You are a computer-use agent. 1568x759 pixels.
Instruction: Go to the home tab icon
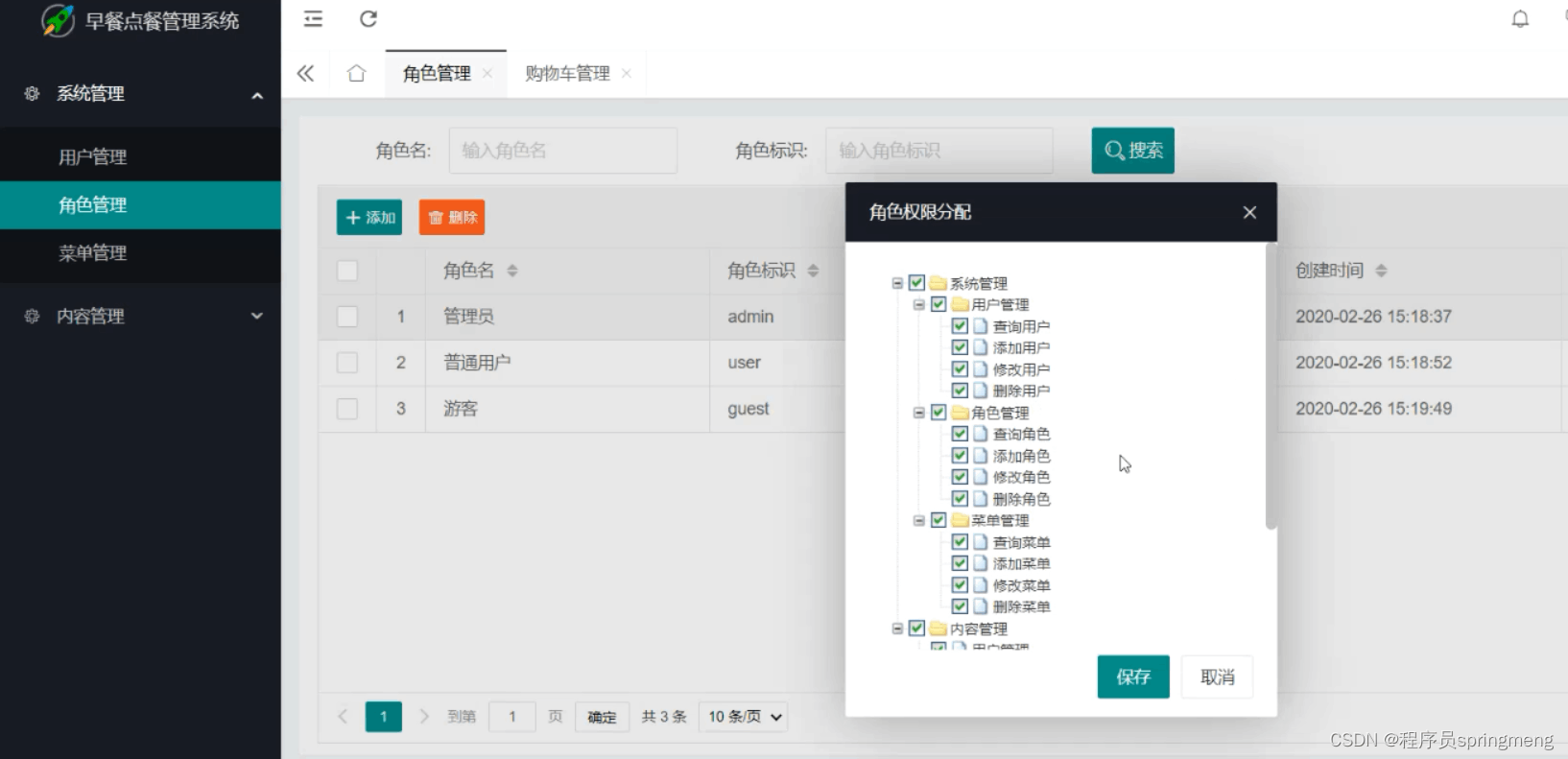pos(356,74)
